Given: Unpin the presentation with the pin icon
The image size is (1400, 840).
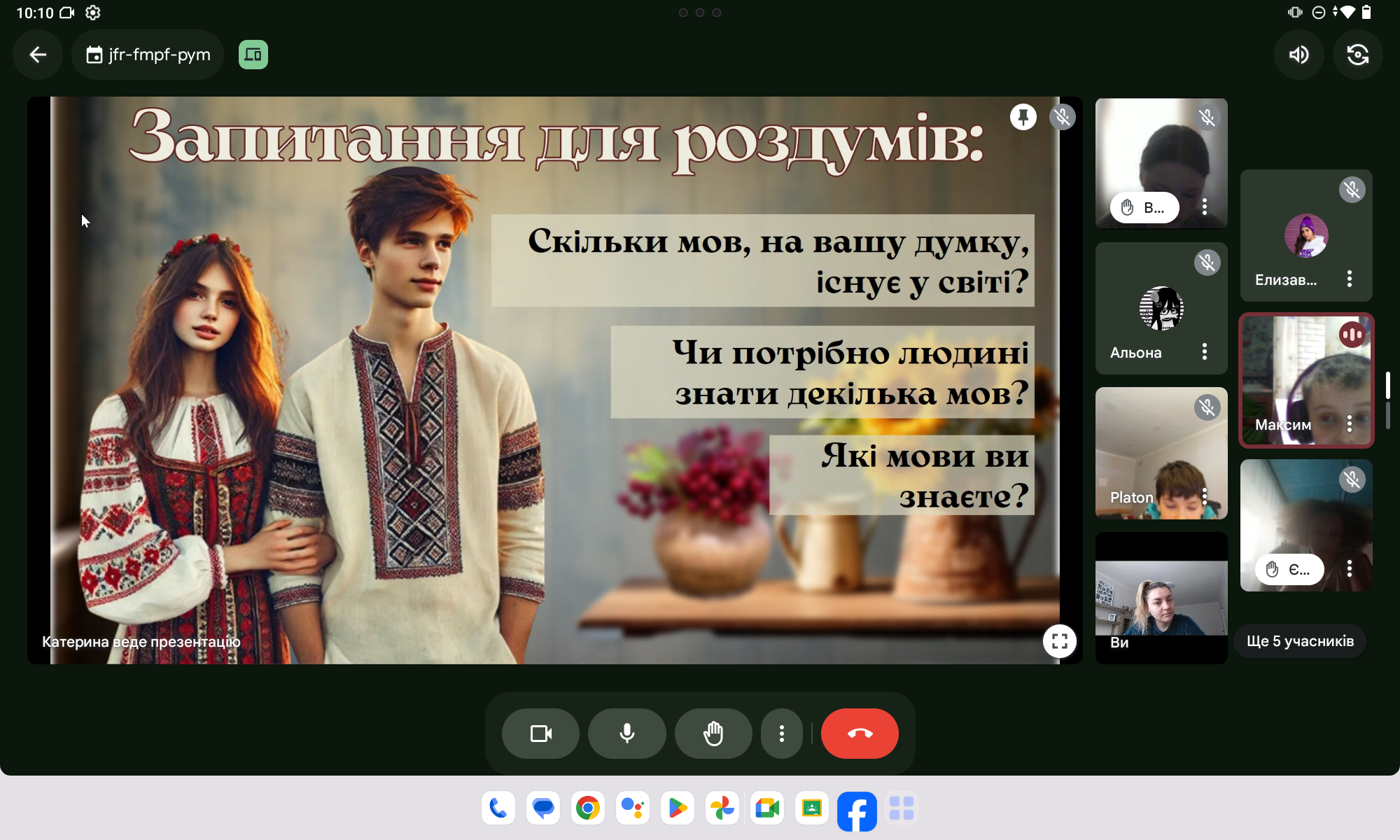Looking at the screenshot, I should click(1023, 117).
